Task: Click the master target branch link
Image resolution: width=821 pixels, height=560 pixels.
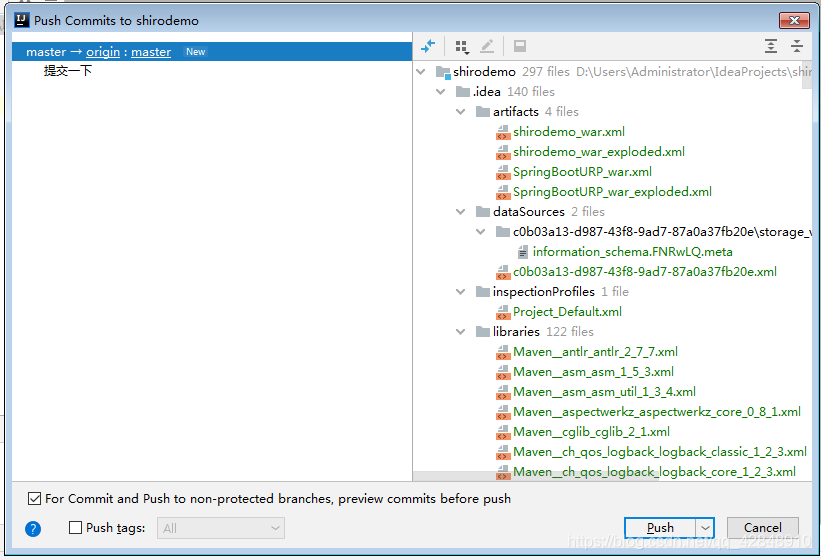Action: pyautogui.click(x=151, y=52)
